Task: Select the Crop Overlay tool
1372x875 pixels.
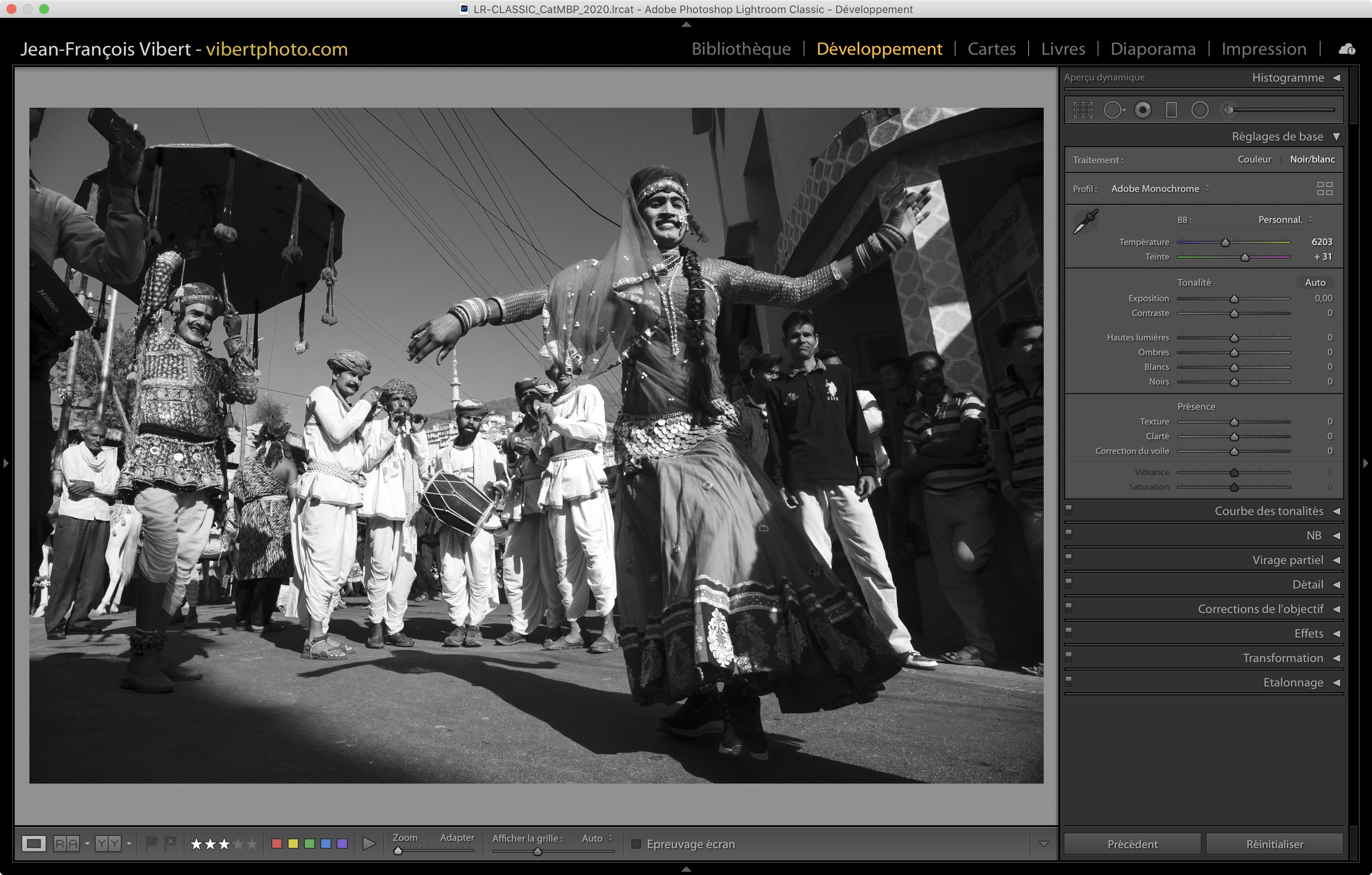Action: coord(1083,110)
